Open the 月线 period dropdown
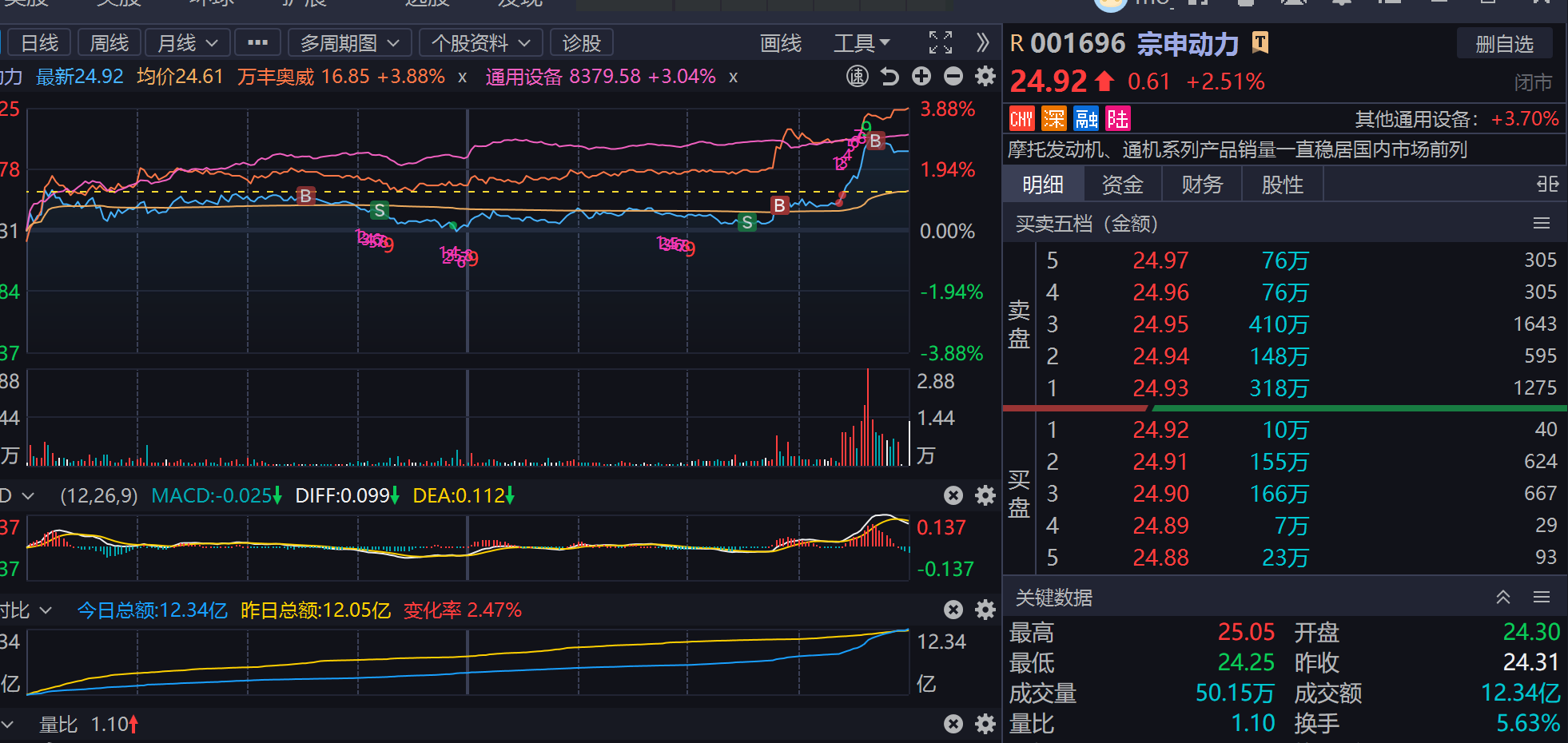 188,43
